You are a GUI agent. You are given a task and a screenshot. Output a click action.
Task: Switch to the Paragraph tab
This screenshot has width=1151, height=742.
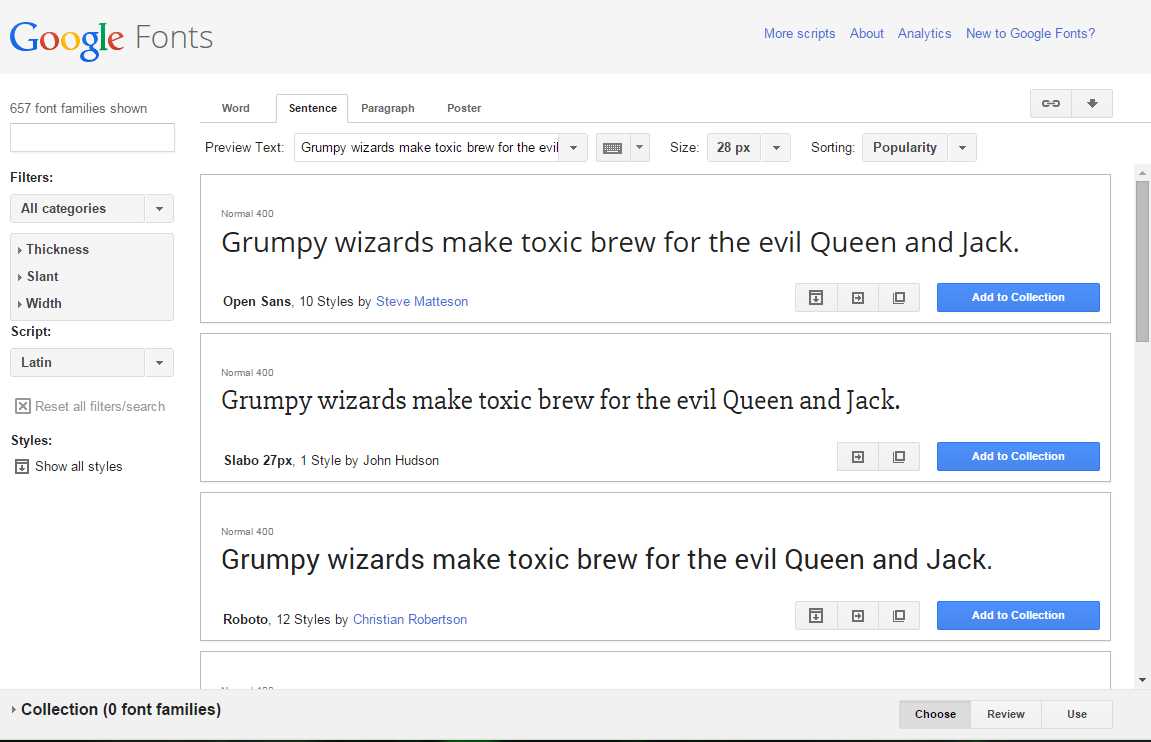(x=388, y=108)
